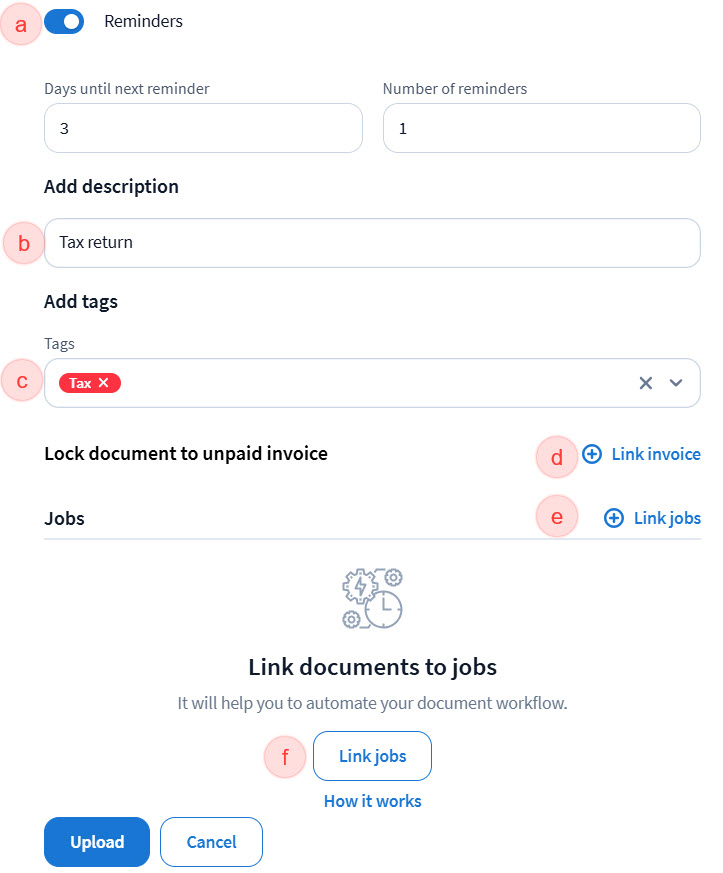Click the description field containing Tax return
The image size is (723, 873).
pyautogui.click(x=371, y=243)
